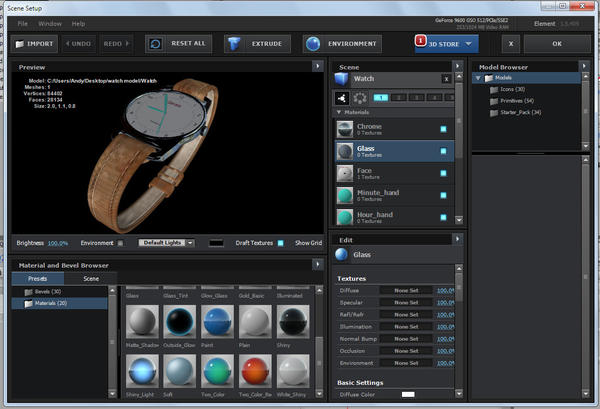The image size is (600, 409).
Task: Collapse the Materials section in Scene
Action: 339,112
